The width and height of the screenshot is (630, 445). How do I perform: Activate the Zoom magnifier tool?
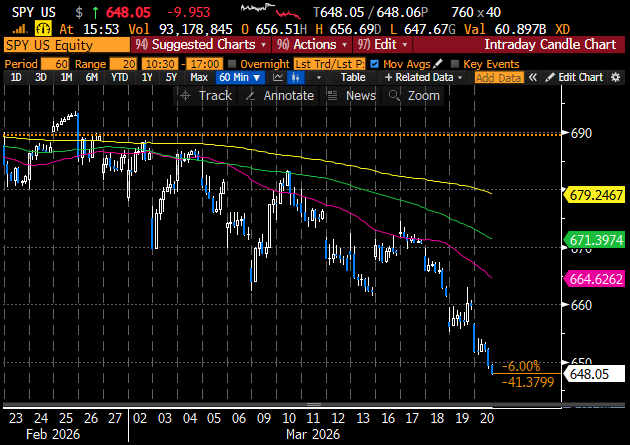pos(414,96)
